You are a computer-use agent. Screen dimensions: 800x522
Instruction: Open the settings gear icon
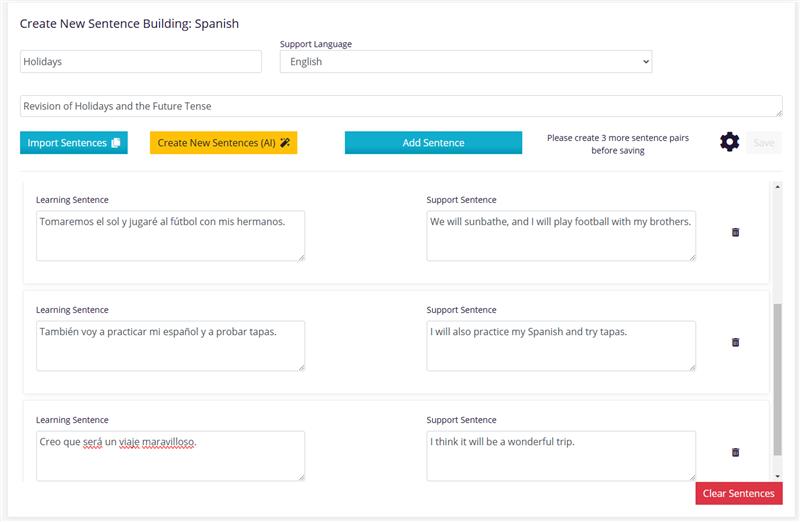tap(729, 142)
